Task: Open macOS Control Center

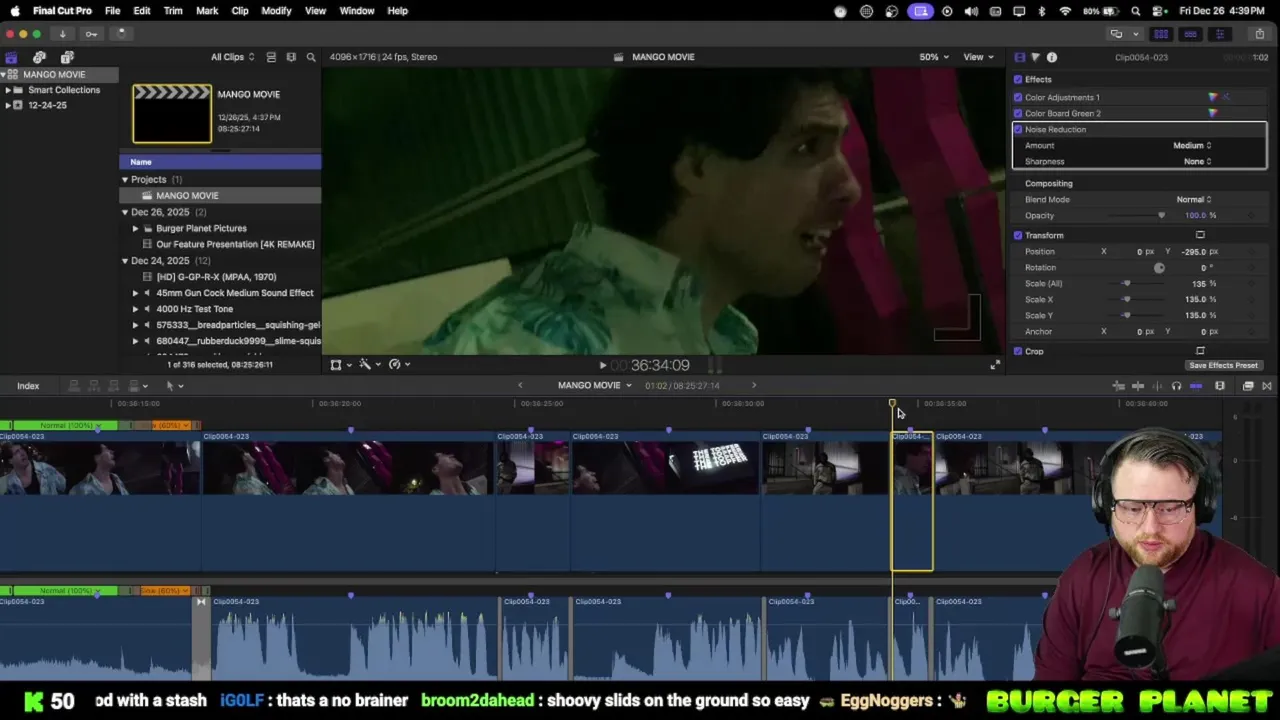Action: 1159,11
